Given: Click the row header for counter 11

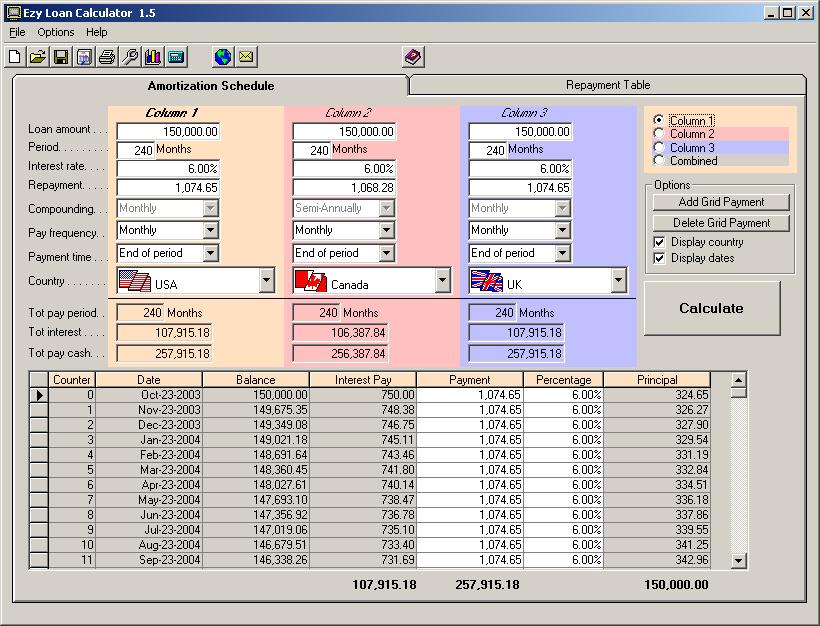Looking at the screenshot, I should (39, 560).
